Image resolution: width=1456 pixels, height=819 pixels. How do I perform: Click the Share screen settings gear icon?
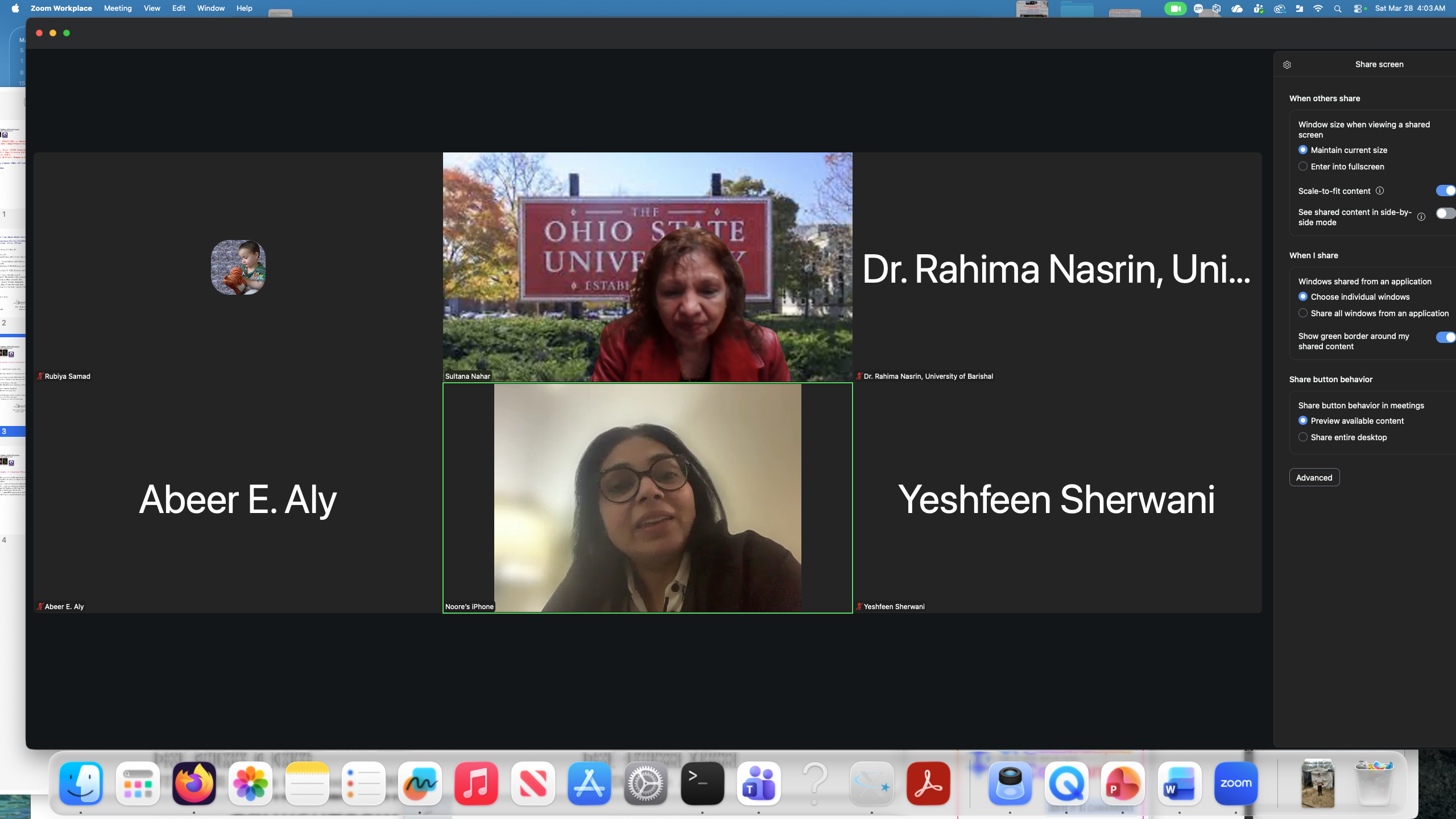click(x=1287, y=65)
